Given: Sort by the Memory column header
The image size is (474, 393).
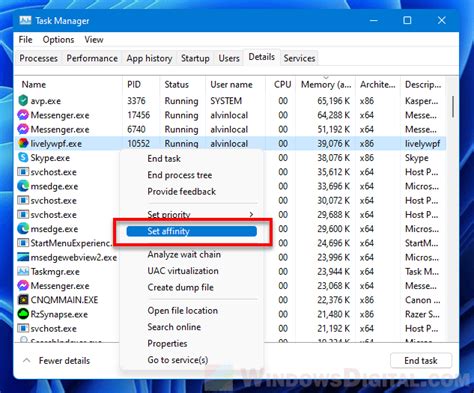Looking at the screenshot, I should click(326, 85).
